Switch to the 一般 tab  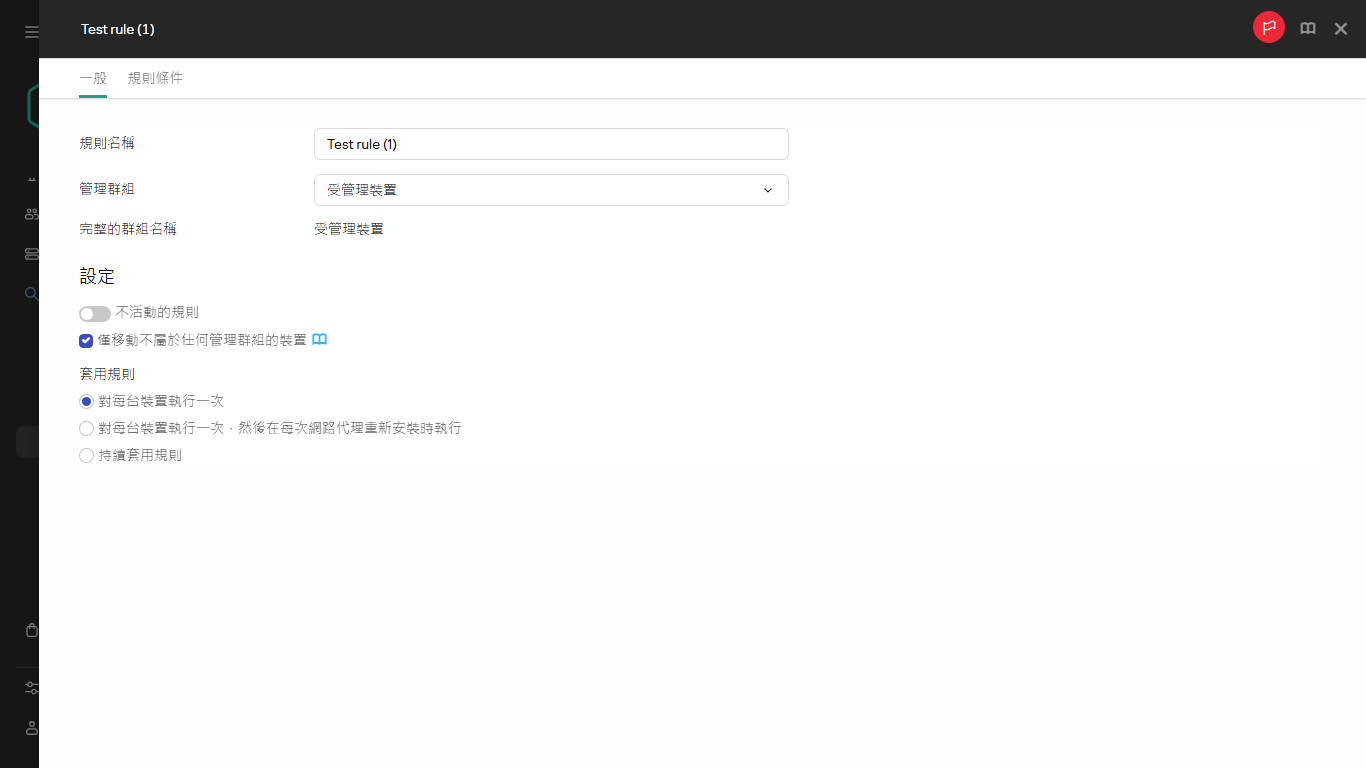(x=92, y=77)
